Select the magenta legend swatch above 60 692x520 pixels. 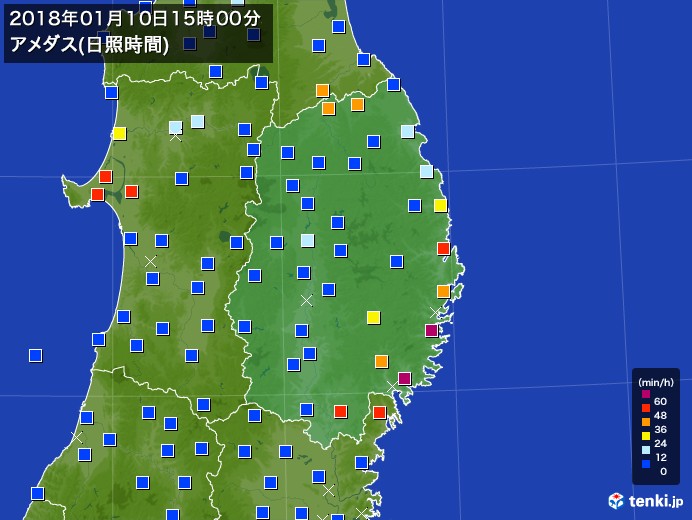coord(646,394)
